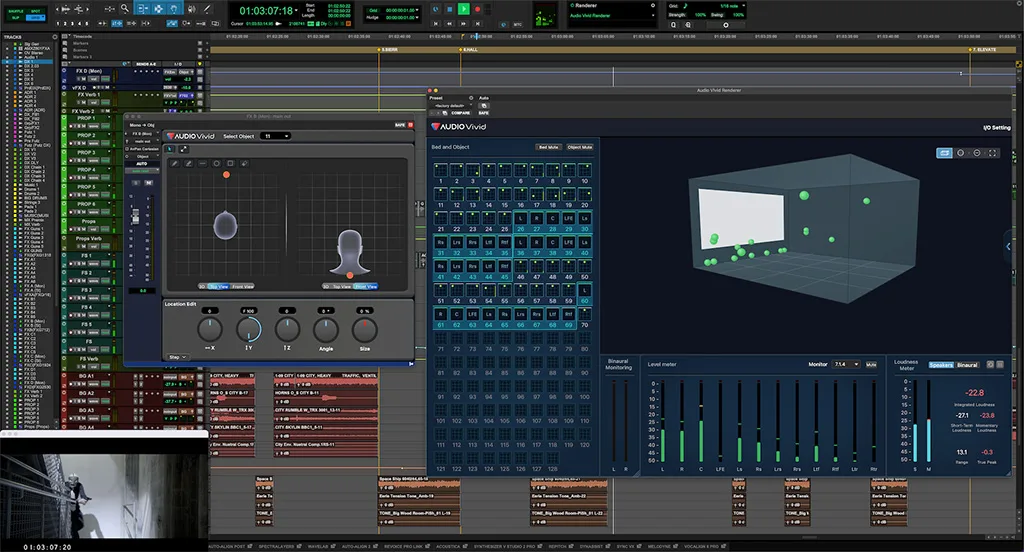The height and width of the screenshot is (552, 1024).
Task: Select eraser tool at end of panner toolbar
Action: click(244, 163)
